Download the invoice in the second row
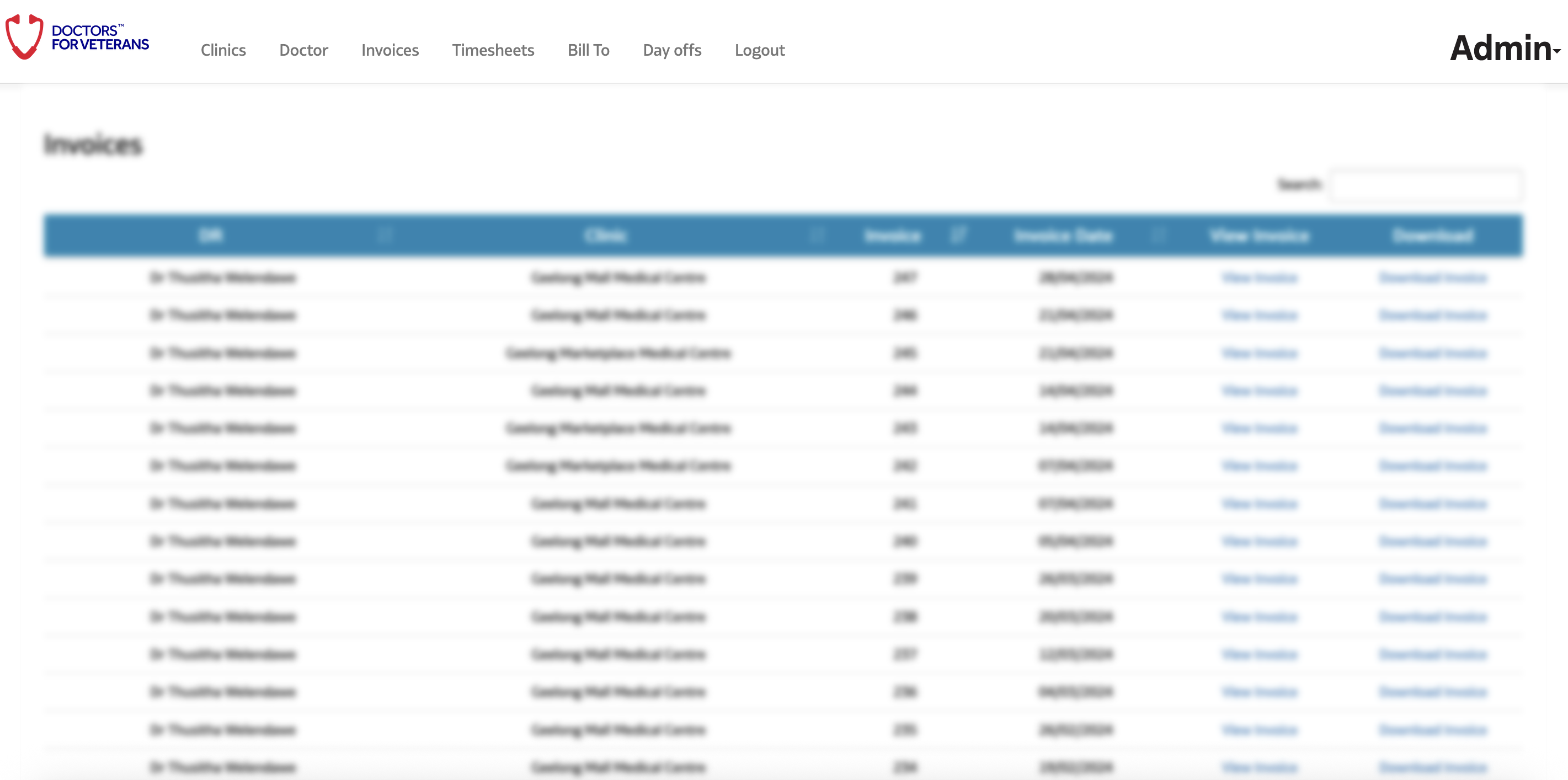Image resolution: width=1568 pixels, height=780 pixels. pos(1432,315)
